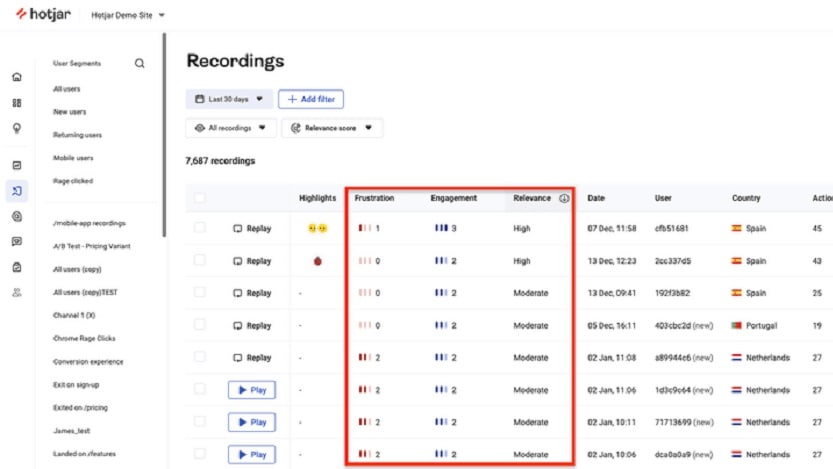The height and width of the screenshot is (469, 833).
Task: Check the box for the 192f3b82 recording
Action: click(x=200, y=293)
